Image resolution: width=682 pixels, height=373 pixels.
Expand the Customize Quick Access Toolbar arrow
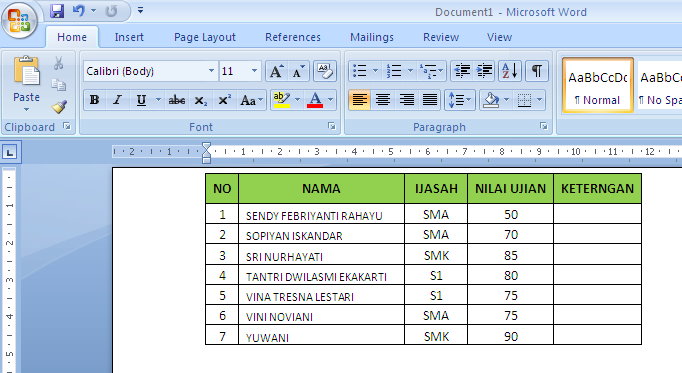point(140,10)
